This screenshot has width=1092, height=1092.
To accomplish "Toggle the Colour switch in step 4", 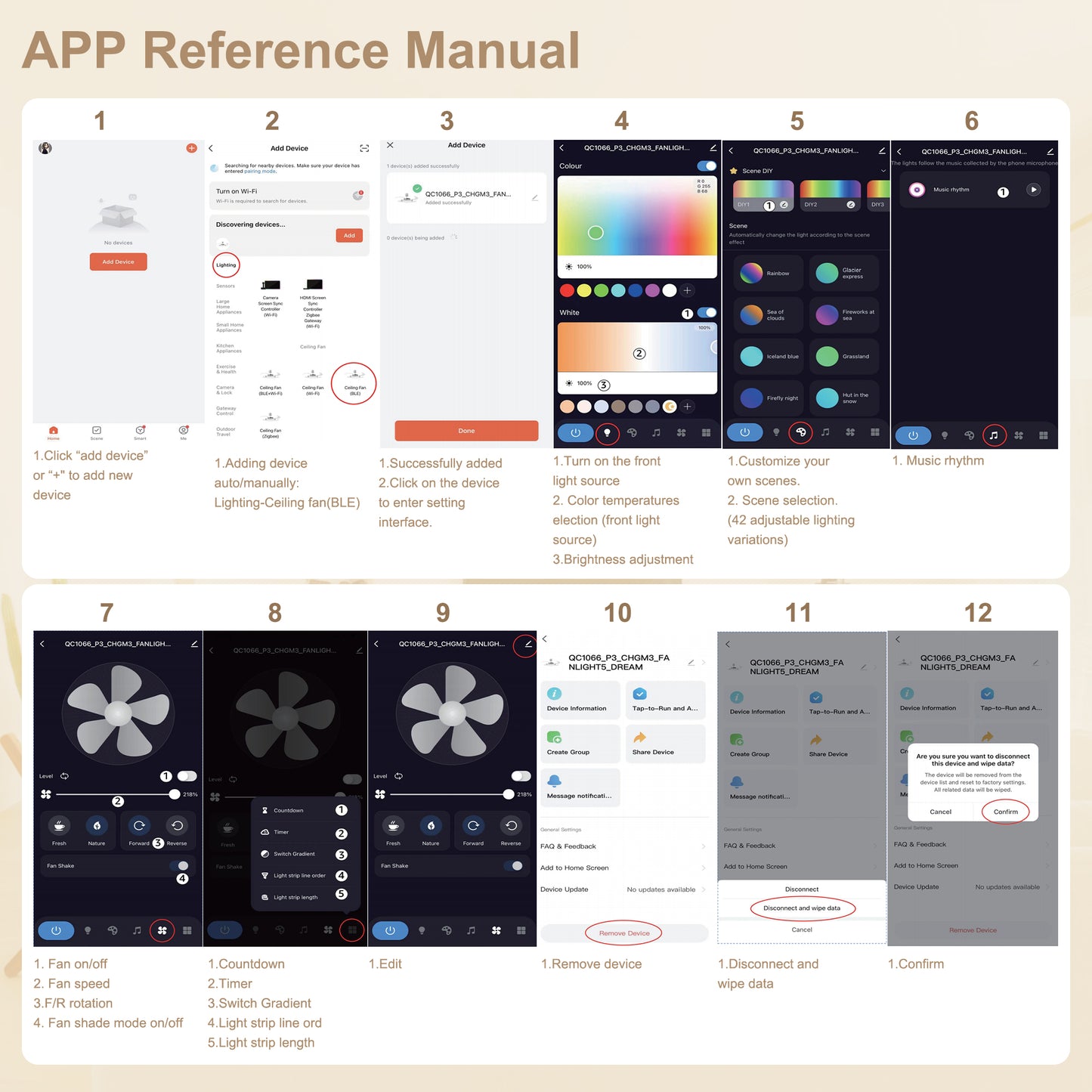I will pyautogui.click(x=707, y=166).
